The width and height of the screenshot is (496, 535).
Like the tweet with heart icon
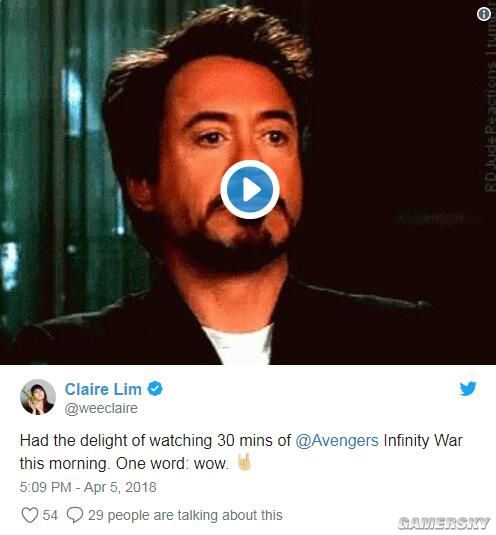click(30, 515)
